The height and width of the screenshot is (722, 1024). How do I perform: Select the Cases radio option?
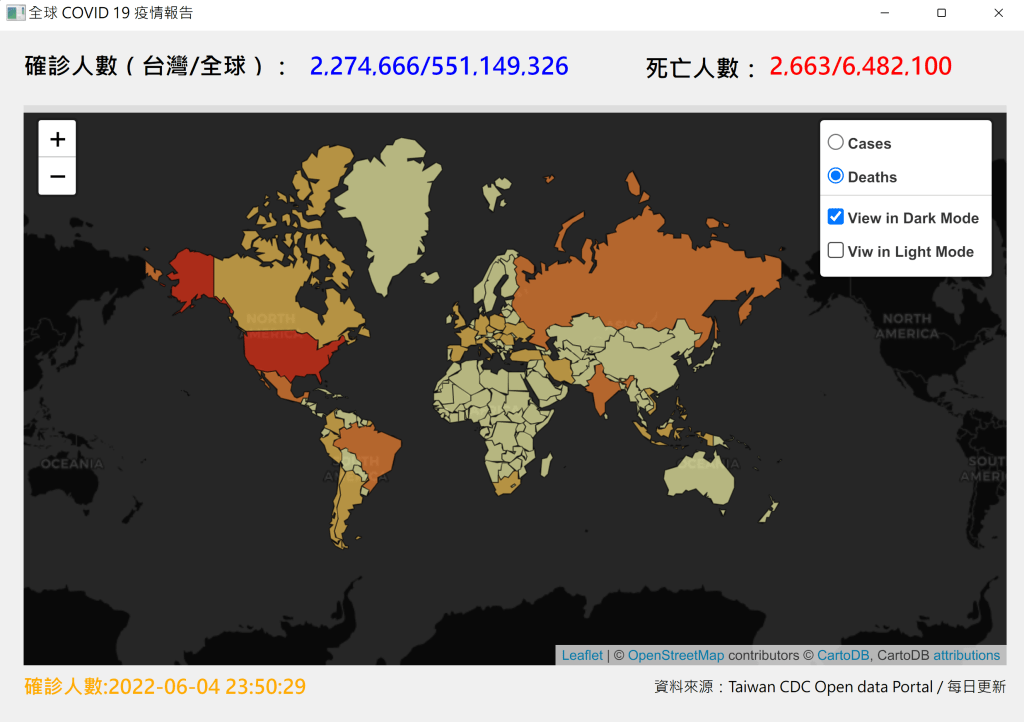click(x=836, y=143)
